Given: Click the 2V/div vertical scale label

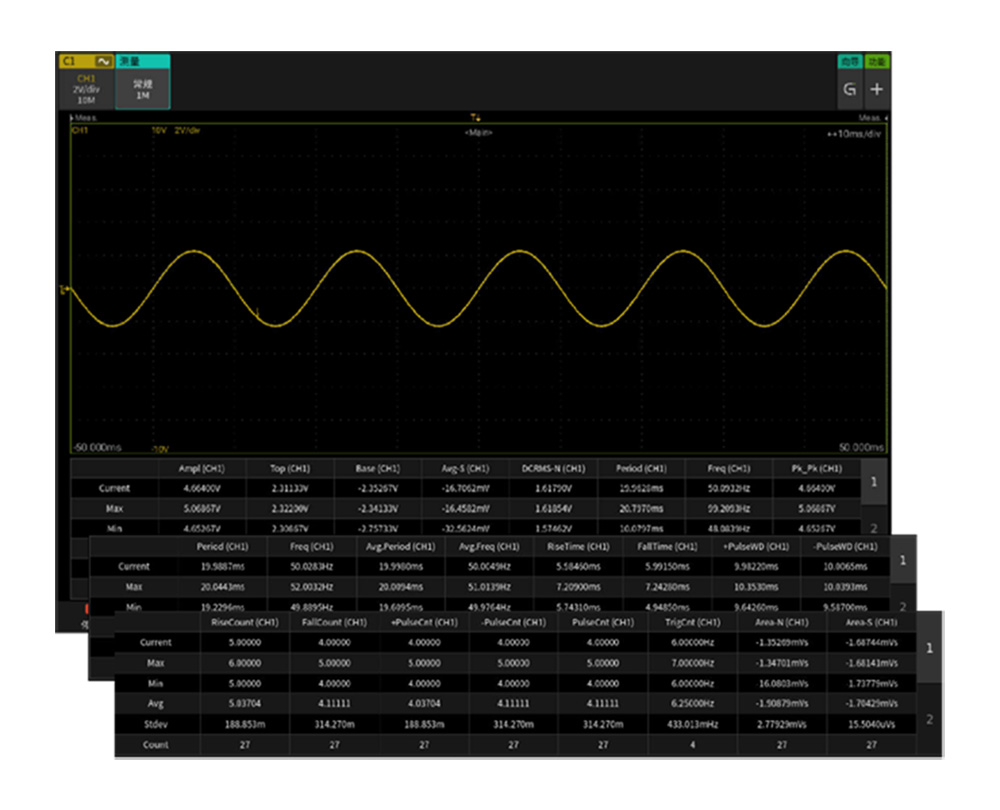Looking at the screenshot, I should pyautogui.click(x=187, y=130).
